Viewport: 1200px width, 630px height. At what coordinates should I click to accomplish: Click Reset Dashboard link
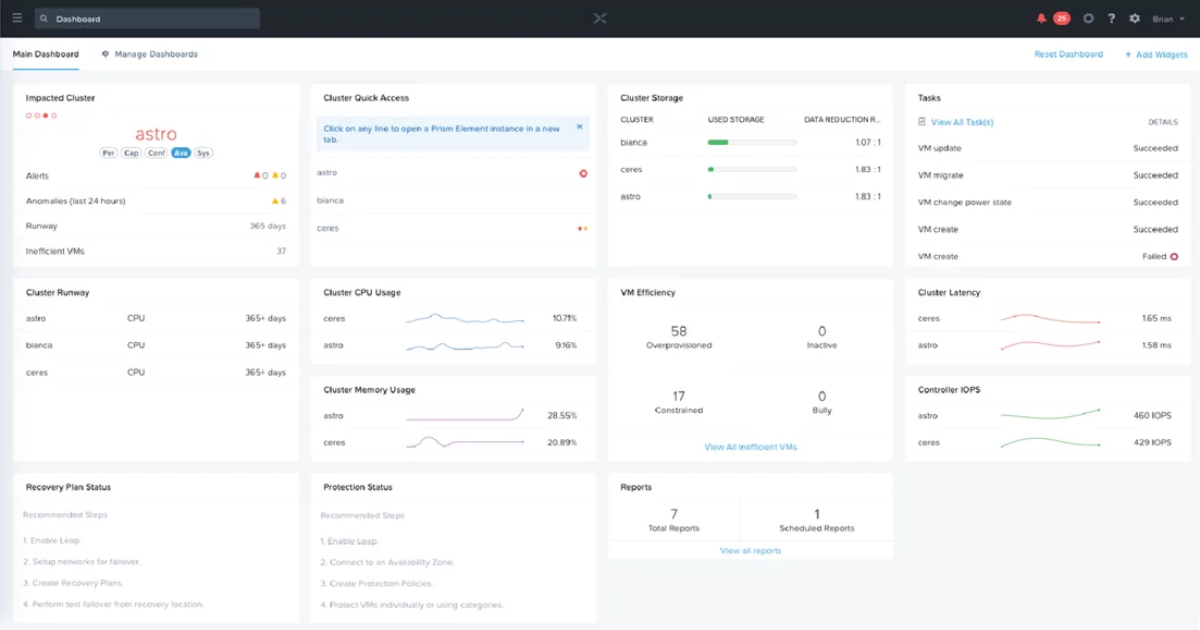pyautogui.click(x=1068, y=54)
